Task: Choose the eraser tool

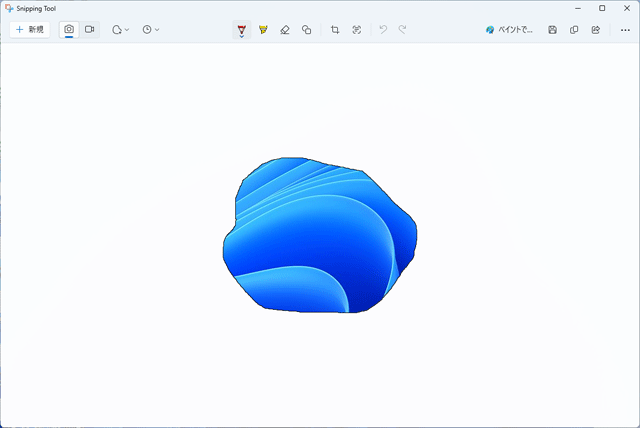Action: coord(285,30)
